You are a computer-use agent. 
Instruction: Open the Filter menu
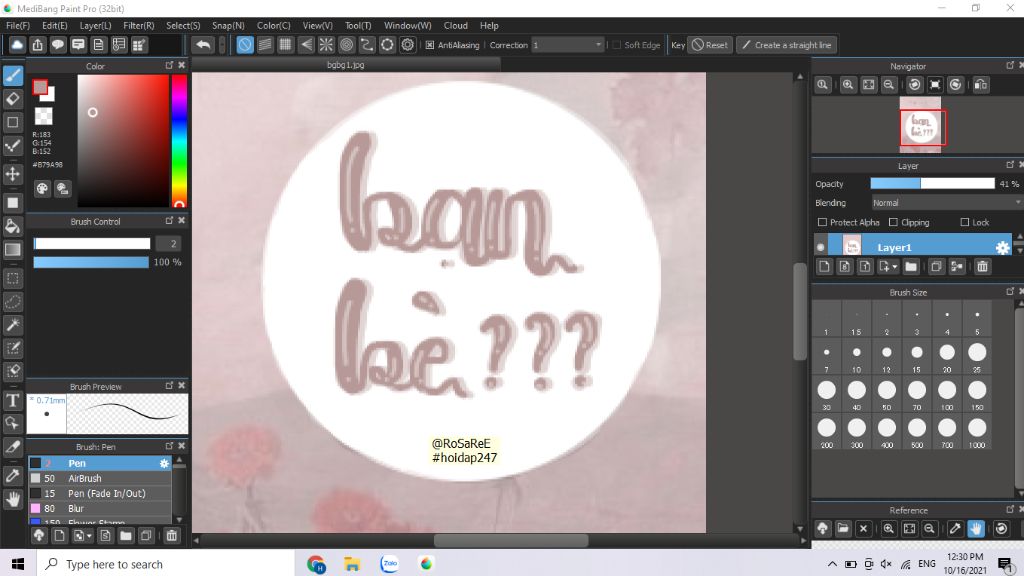click(x=138, y=25)
